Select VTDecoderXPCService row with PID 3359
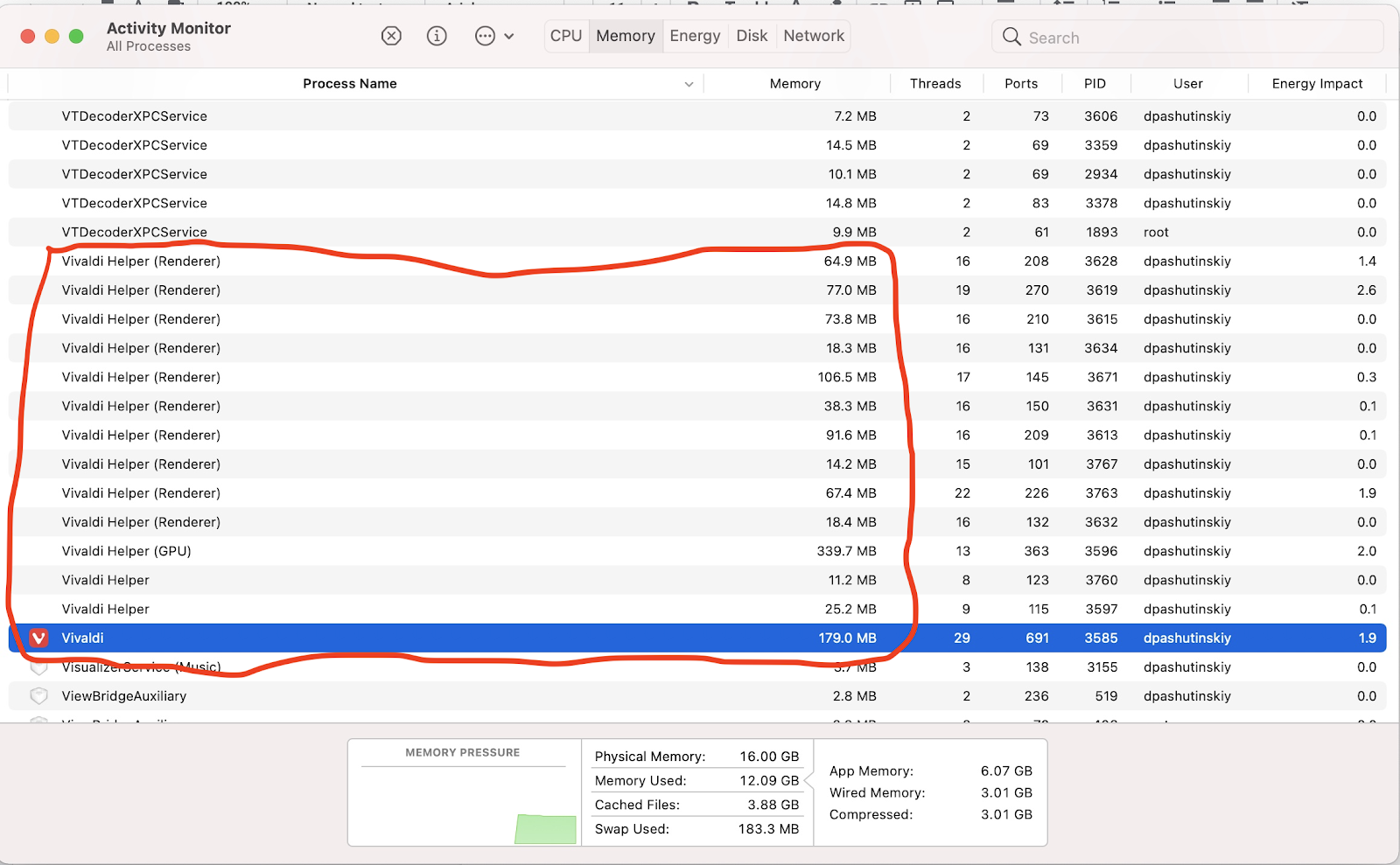Image resolution: width=1400 pixels, height=865 pixels. [697, 145]
